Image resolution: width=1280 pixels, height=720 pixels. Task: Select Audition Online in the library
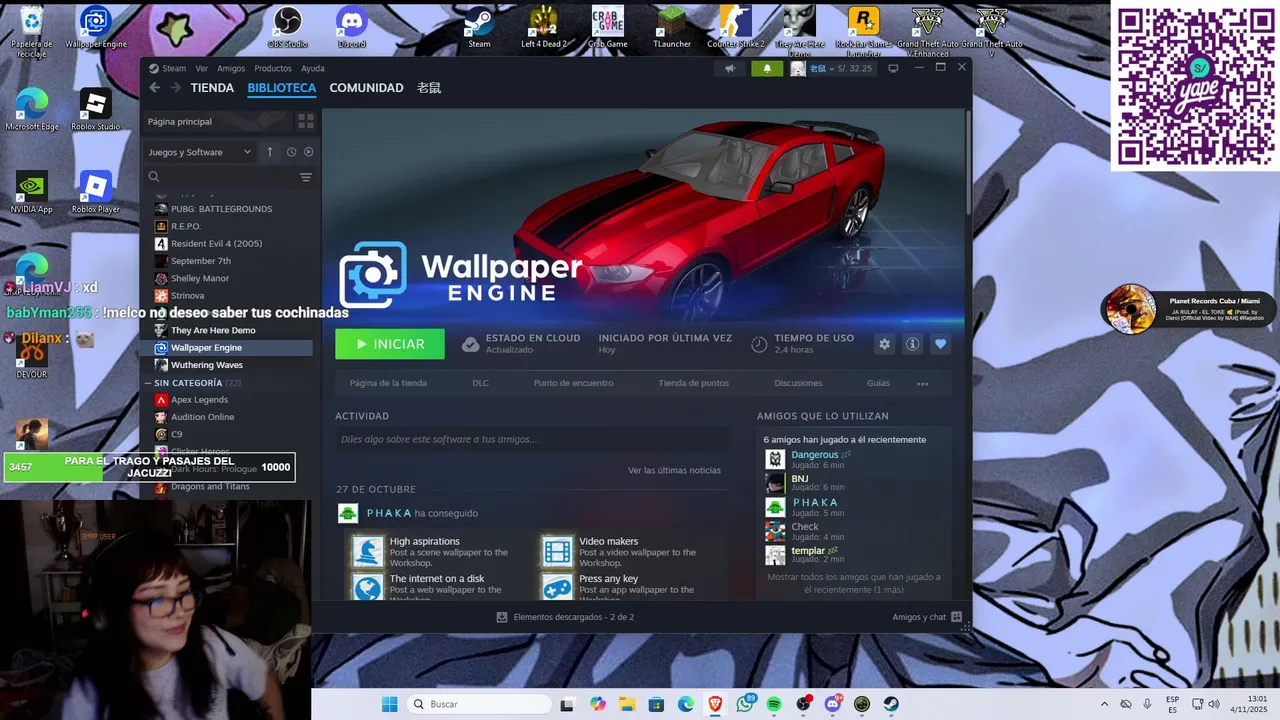point(202,417)
